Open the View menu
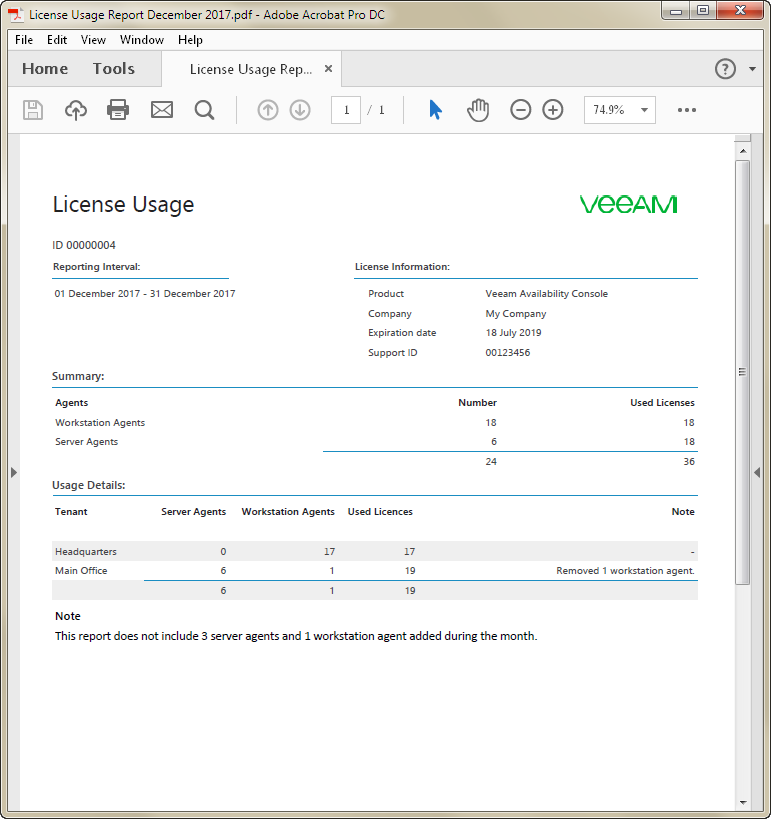Image resolution: width=771 pixels, height=819 pixels. click(x=93, y=40)
